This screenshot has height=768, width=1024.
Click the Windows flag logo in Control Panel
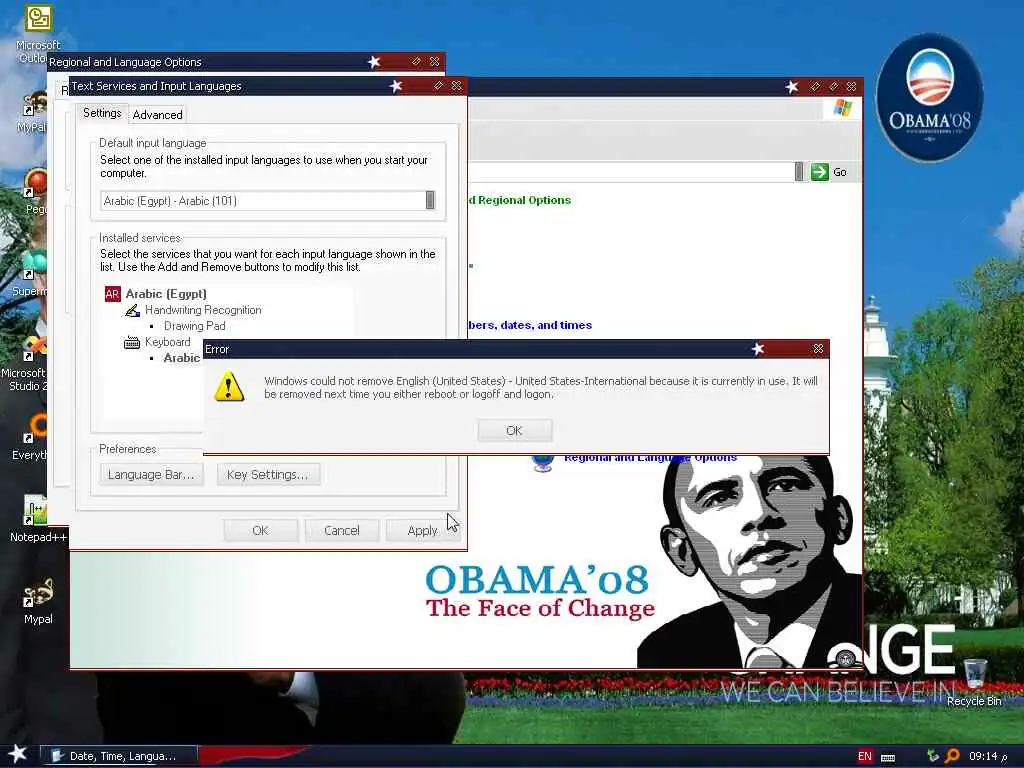842,108
